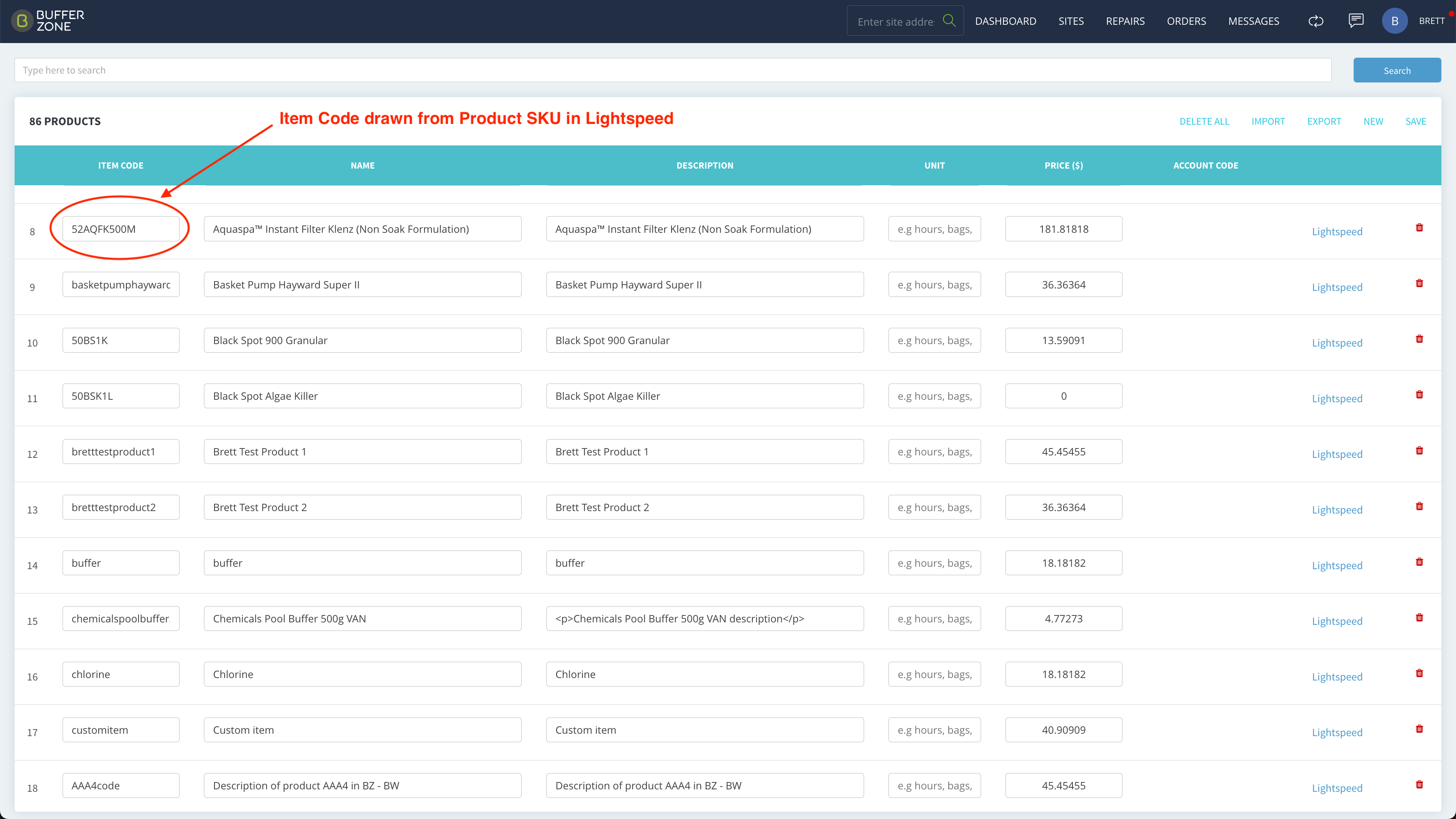This screenshot has width=1456, height=819.
Task: Delete the Brett Test Product 2 row
Action: 1419,507
